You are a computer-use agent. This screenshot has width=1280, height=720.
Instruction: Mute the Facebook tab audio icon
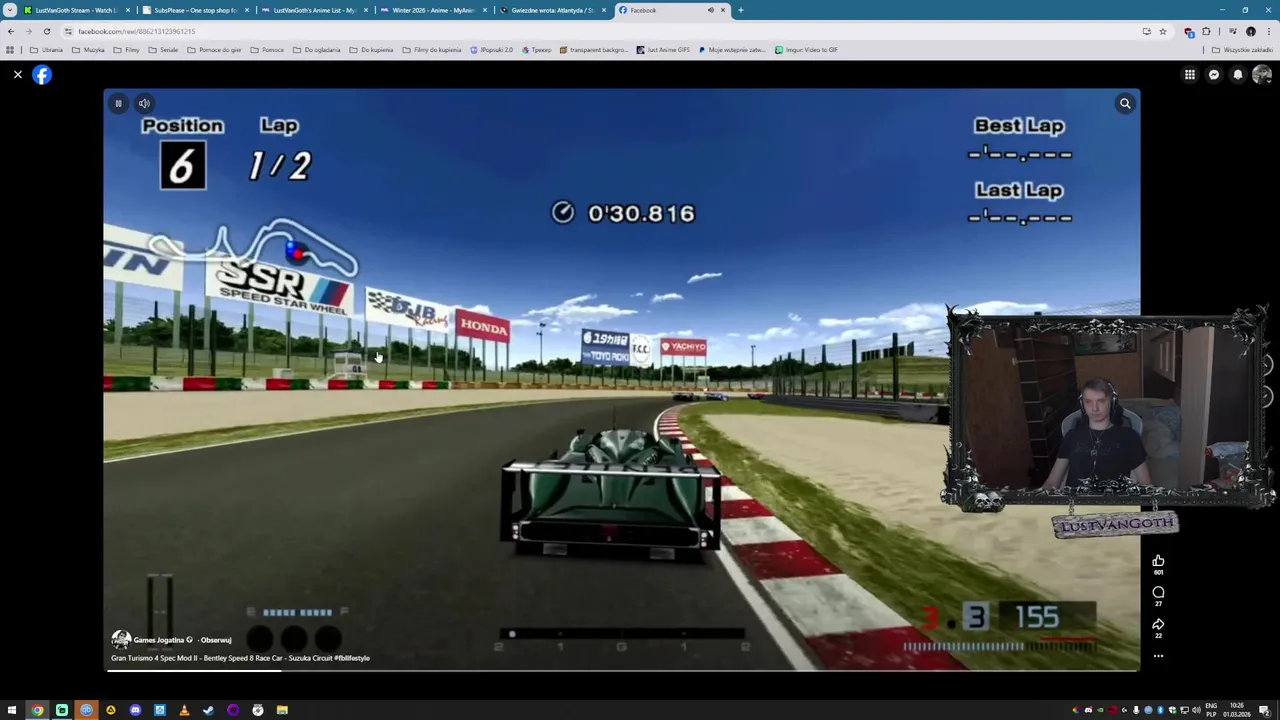[711, 10]
